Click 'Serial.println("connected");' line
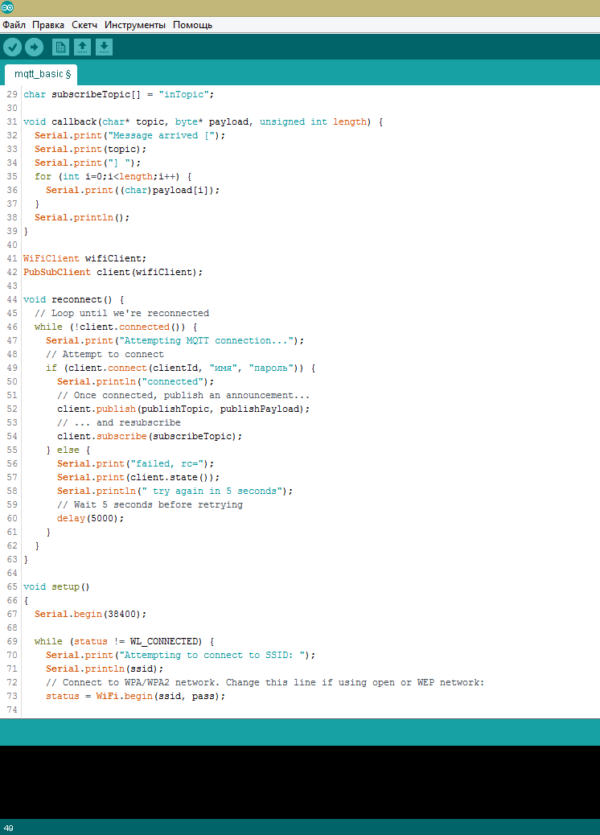The height and width of the screenshot is (835, 600). (135, 381)
